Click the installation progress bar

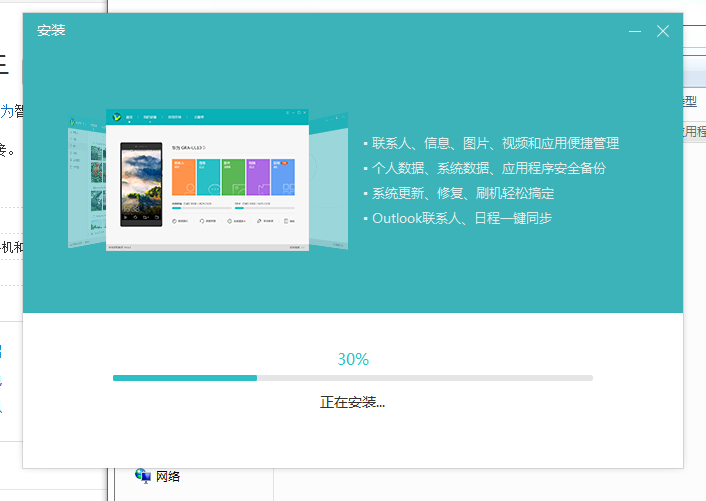tap(353, 378)
